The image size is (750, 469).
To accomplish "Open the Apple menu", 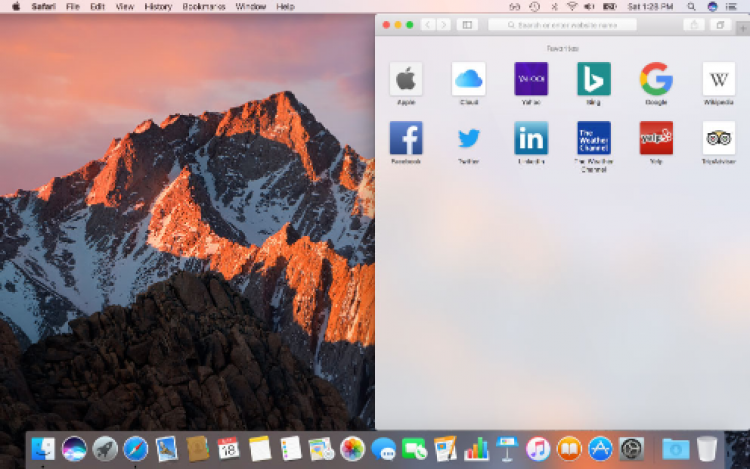I will pos(16,7).
